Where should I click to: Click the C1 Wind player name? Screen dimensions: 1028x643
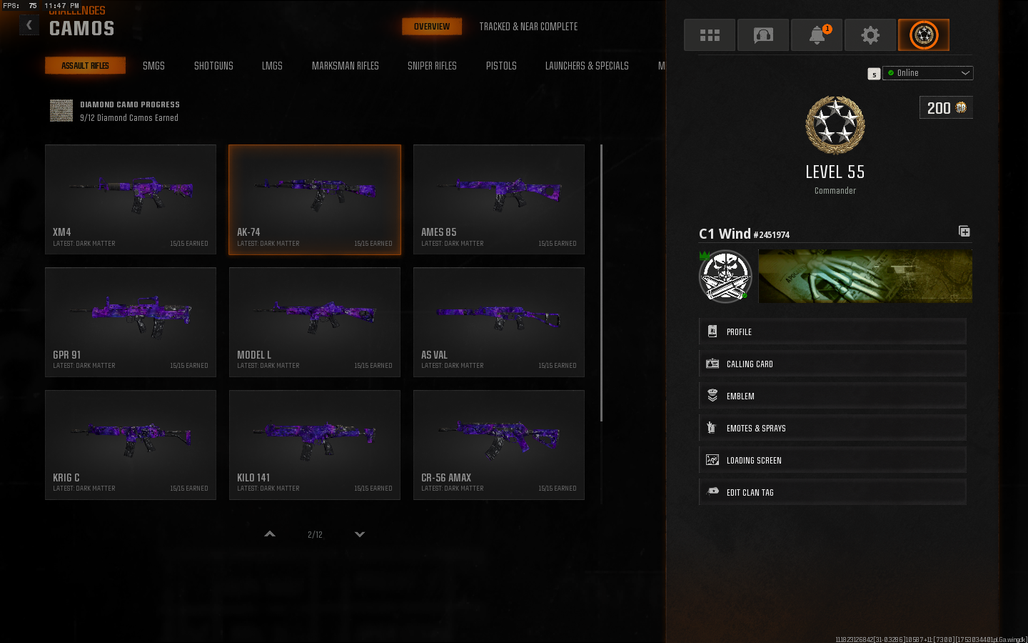click(724, 233)
